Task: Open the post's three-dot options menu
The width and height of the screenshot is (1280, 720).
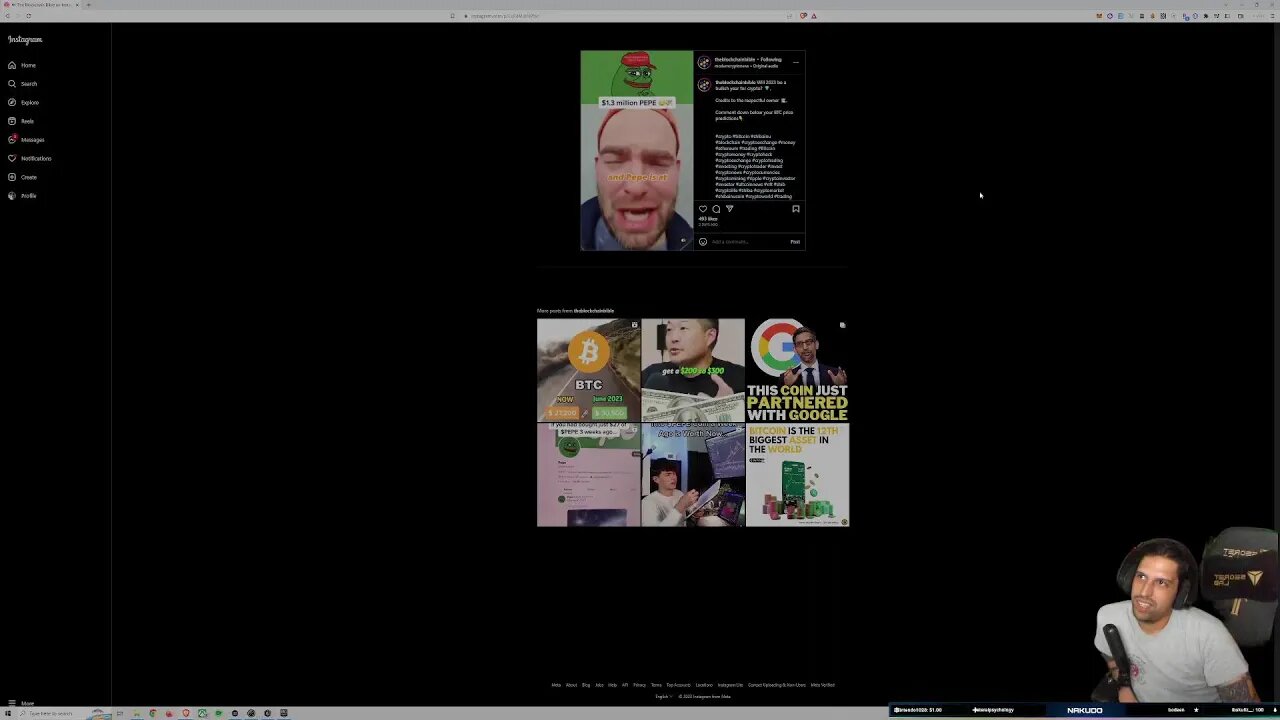Action: (796, 62)
